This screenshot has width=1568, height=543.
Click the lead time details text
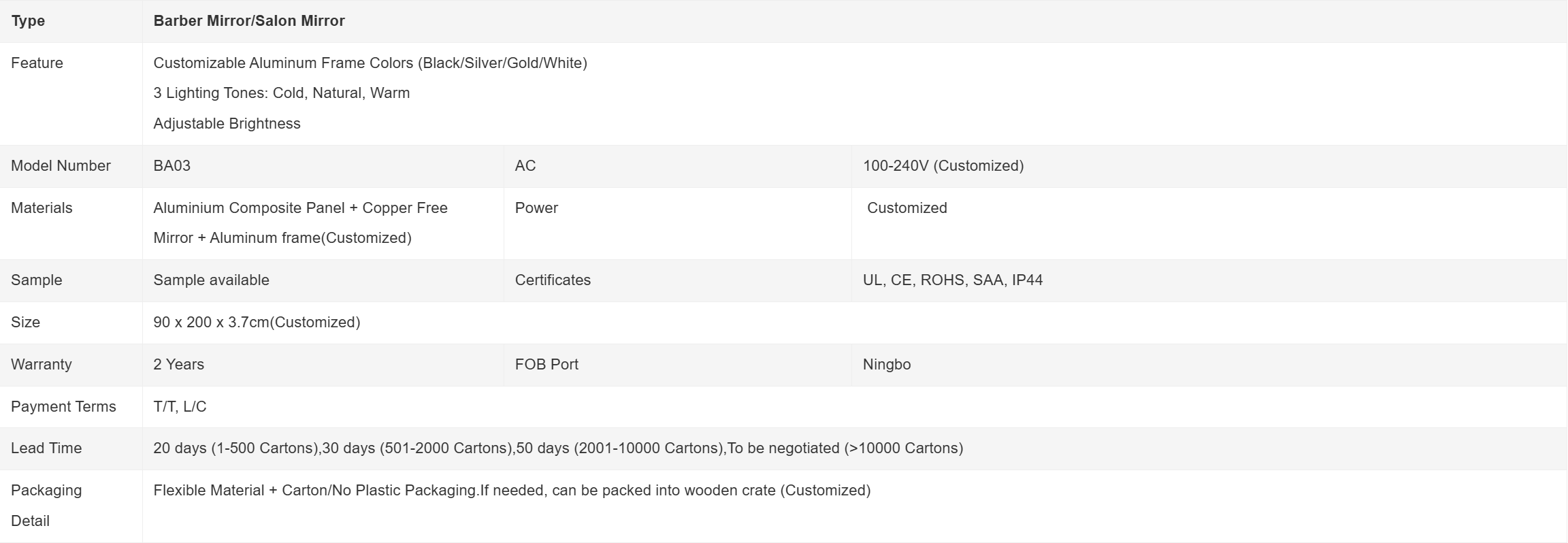(x=557, y=448)
